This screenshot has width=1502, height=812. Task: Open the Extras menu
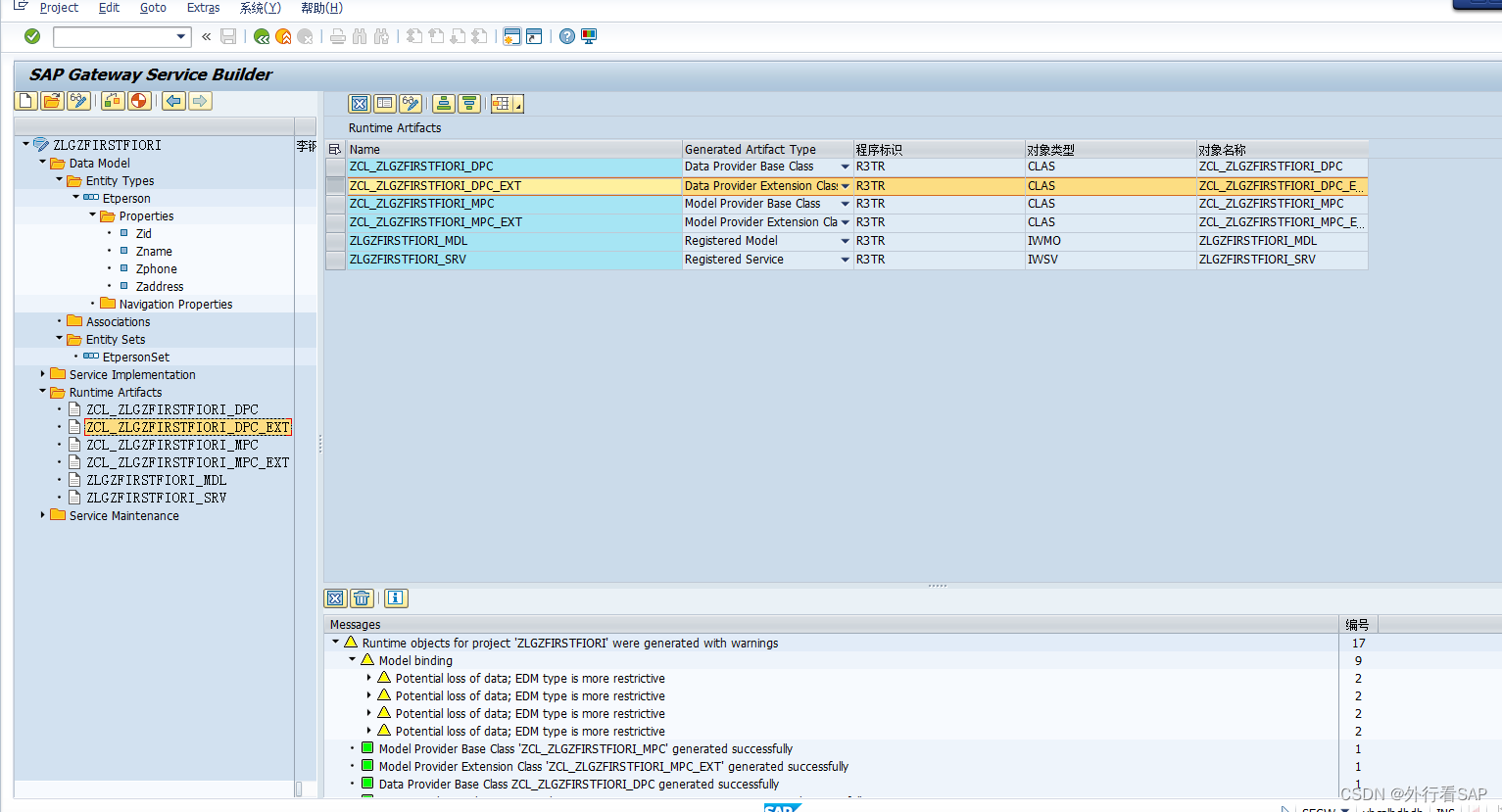pos(203,8)
